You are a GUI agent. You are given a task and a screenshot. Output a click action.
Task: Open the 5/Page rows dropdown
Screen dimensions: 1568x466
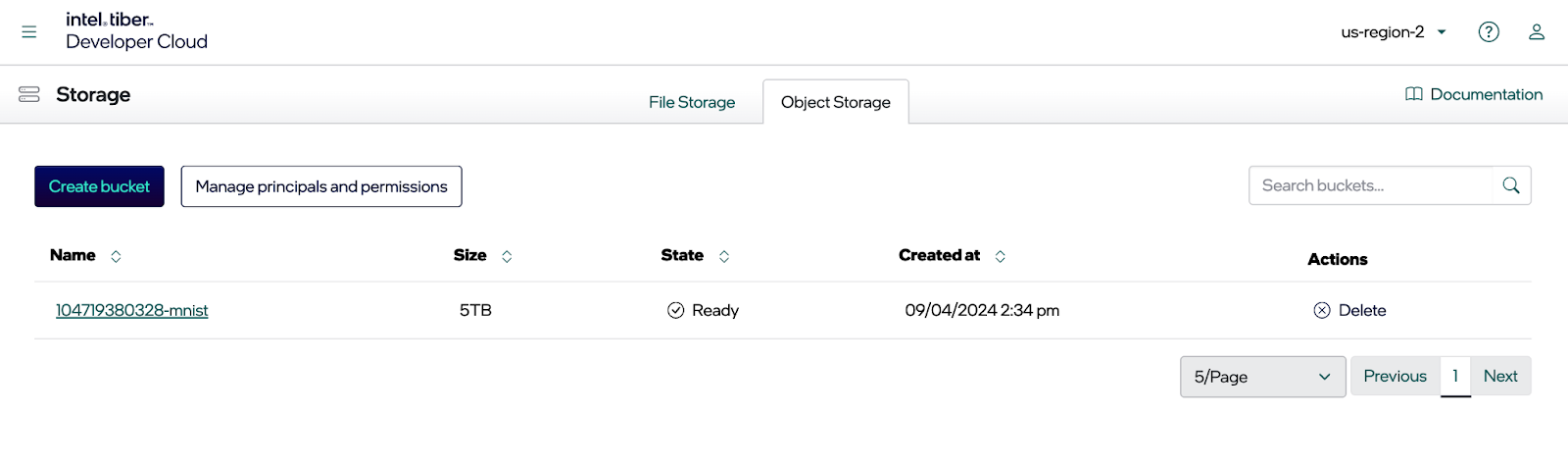(x=1261, y=377)
